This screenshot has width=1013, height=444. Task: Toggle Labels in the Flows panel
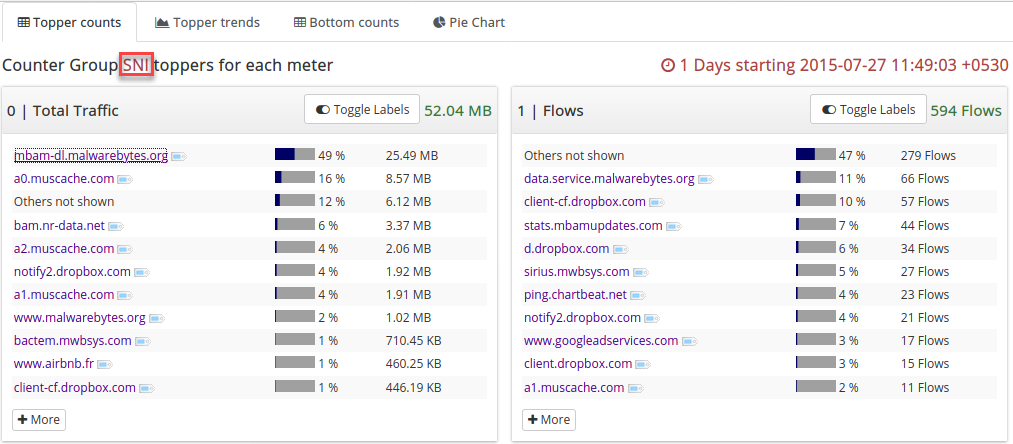pos(868,109)
